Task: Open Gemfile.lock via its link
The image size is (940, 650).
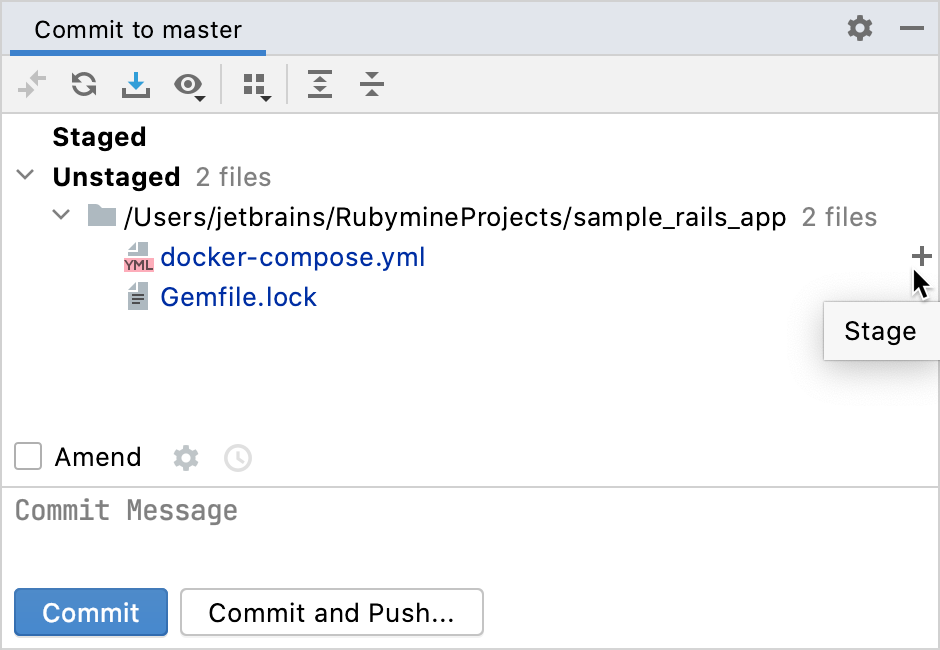Action: pyautogui.click(x=238, y=296)
